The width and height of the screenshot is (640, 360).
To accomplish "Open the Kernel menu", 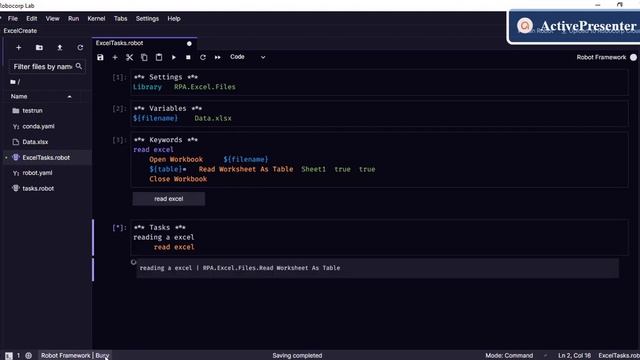I will tap(96, 19).
